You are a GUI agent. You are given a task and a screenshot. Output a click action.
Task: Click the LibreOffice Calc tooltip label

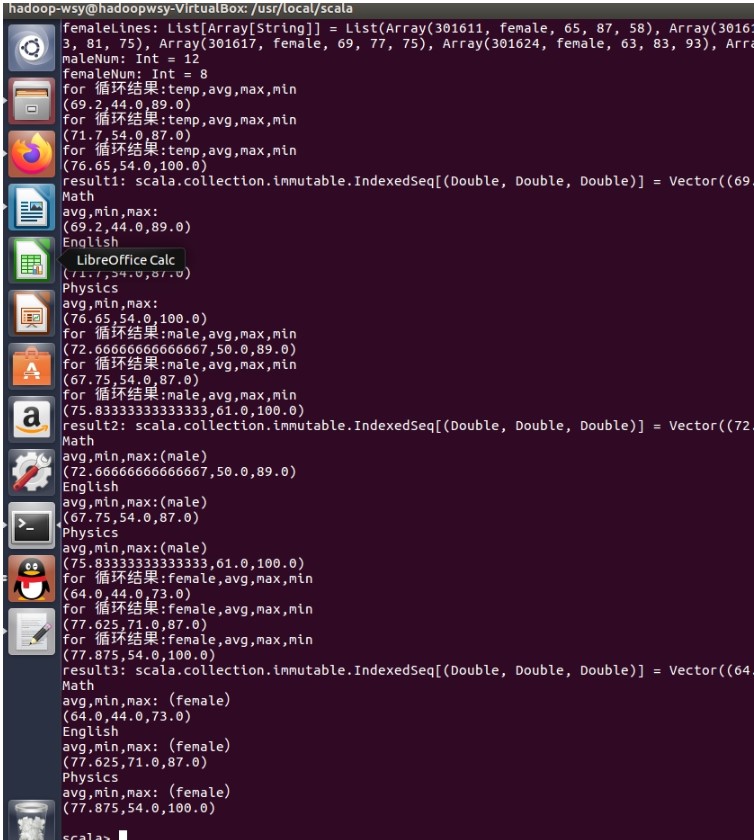pos(125,260)
